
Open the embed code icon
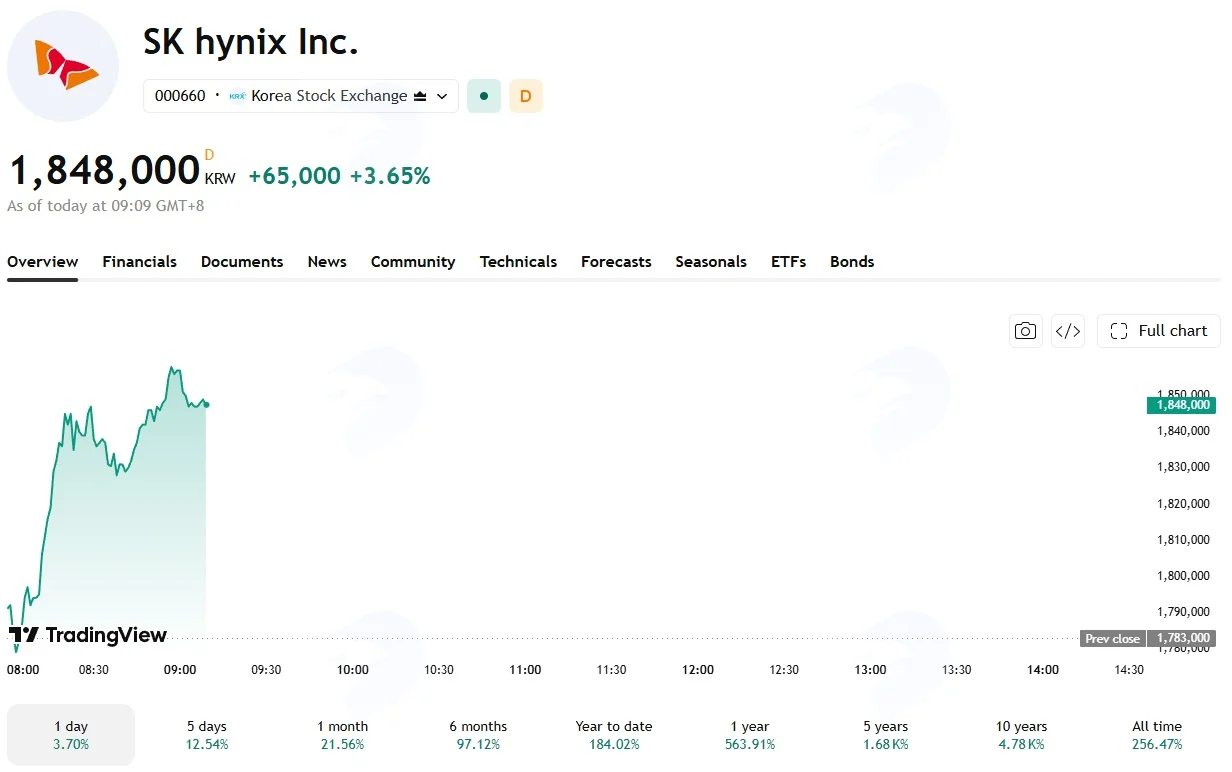tap(1068, 331)
